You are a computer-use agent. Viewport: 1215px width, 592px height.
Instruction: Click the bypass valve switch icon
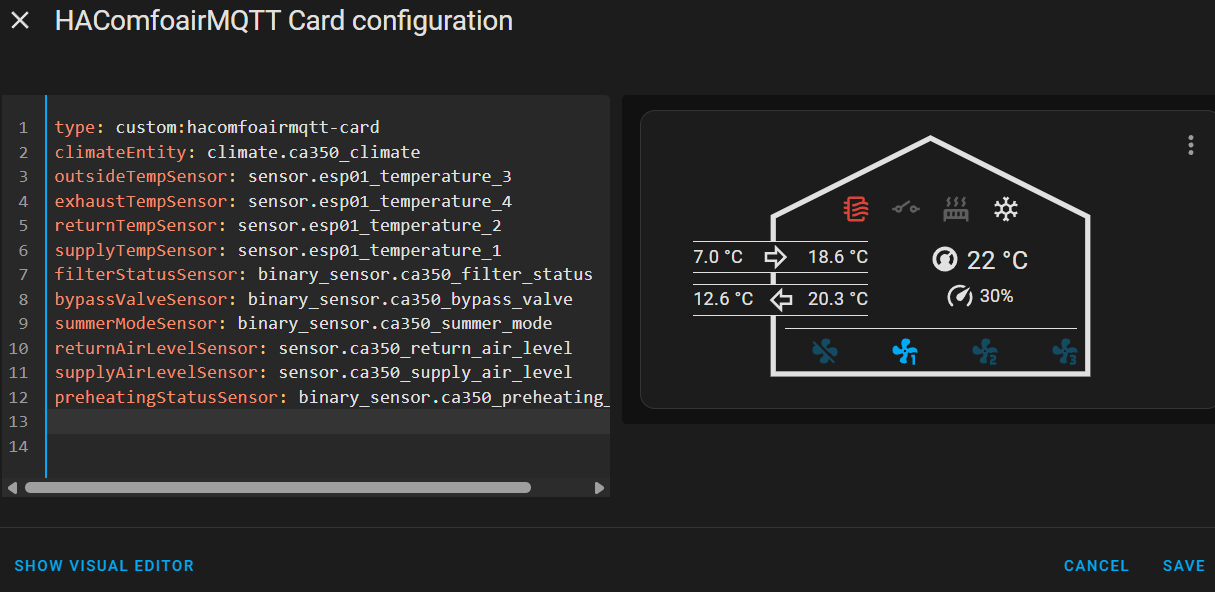(x=906, y=209)
